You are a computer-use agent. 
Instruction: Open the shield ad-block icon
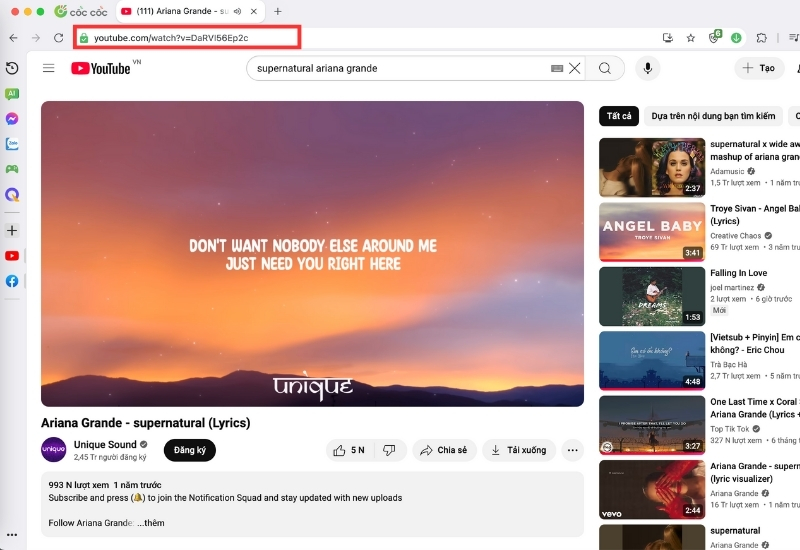(714, 37)
